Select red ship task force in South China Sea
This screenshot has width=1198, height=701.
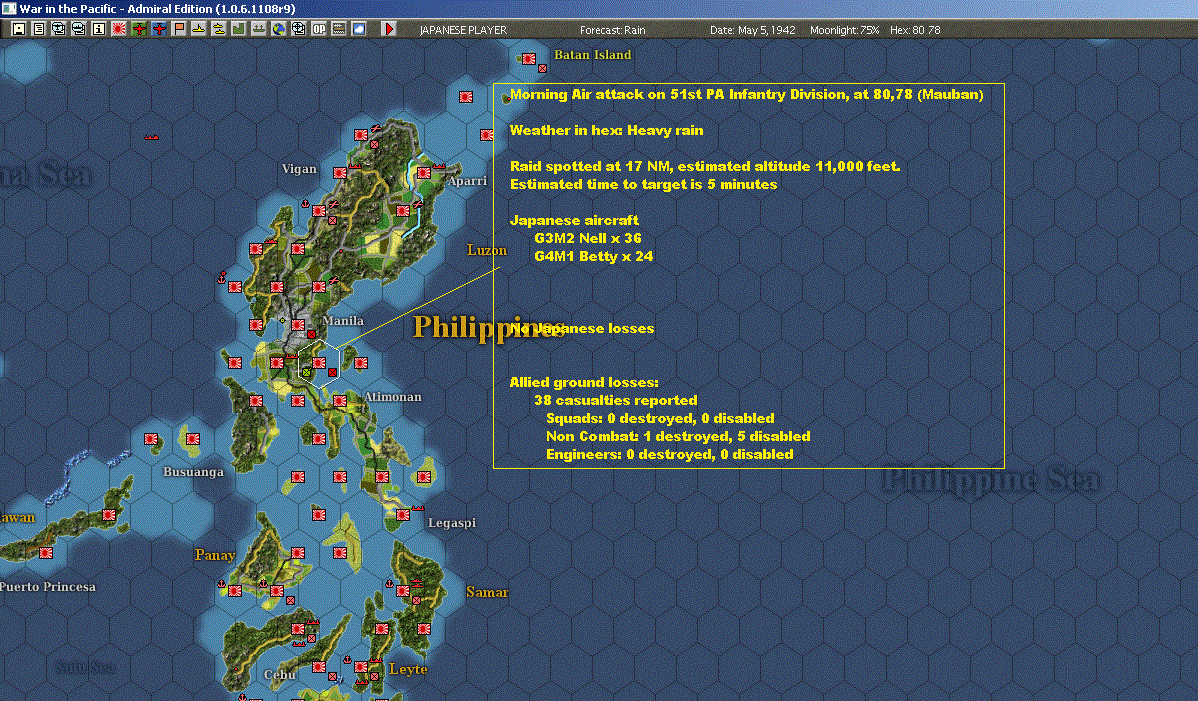(152, 137)
